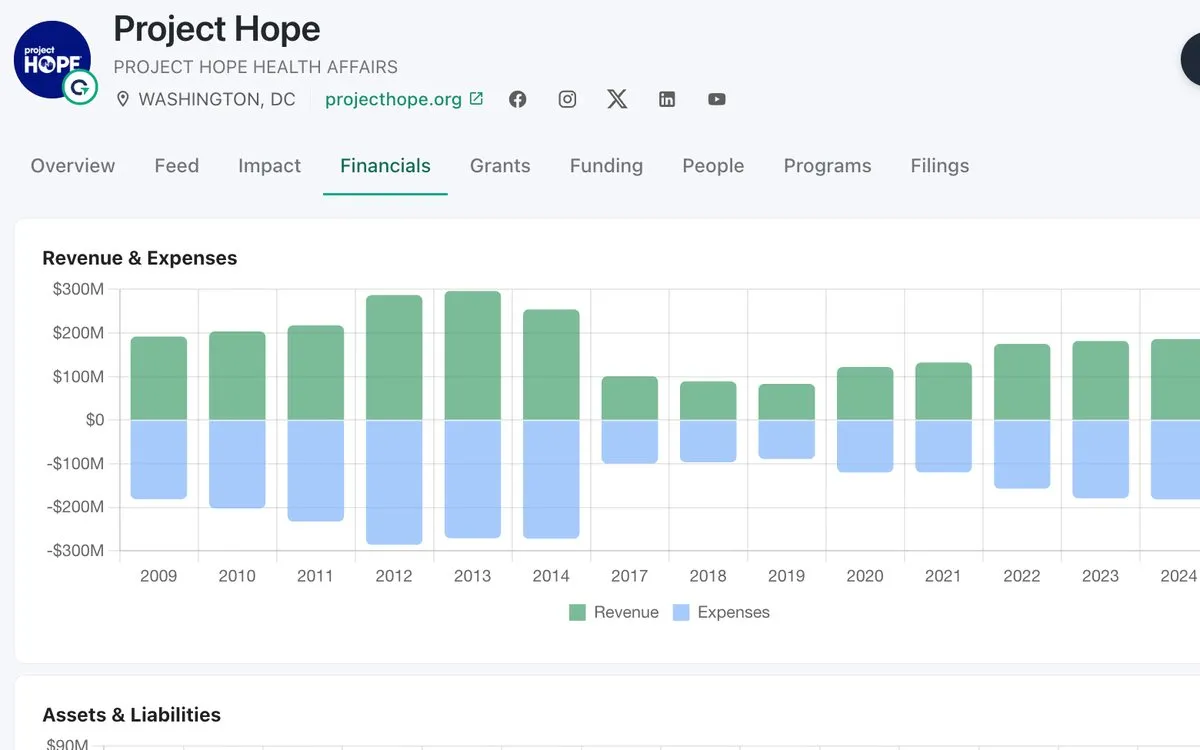This screenshot has height=750, width=1200.
Task: Click the WASHINGTON, DC location text
Action: pyautogui.click(x=217, y=99)
